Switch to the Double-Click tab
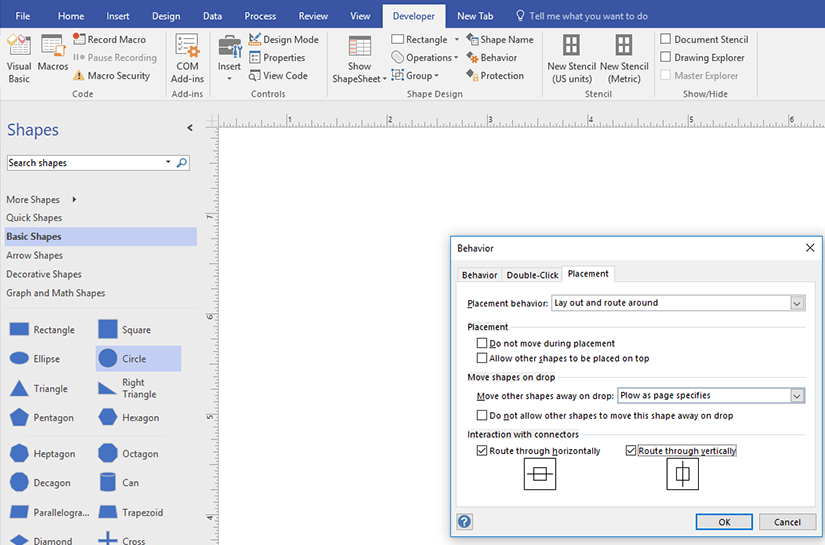The height and width of the screenshot is (545, 825). coord(532,275)
